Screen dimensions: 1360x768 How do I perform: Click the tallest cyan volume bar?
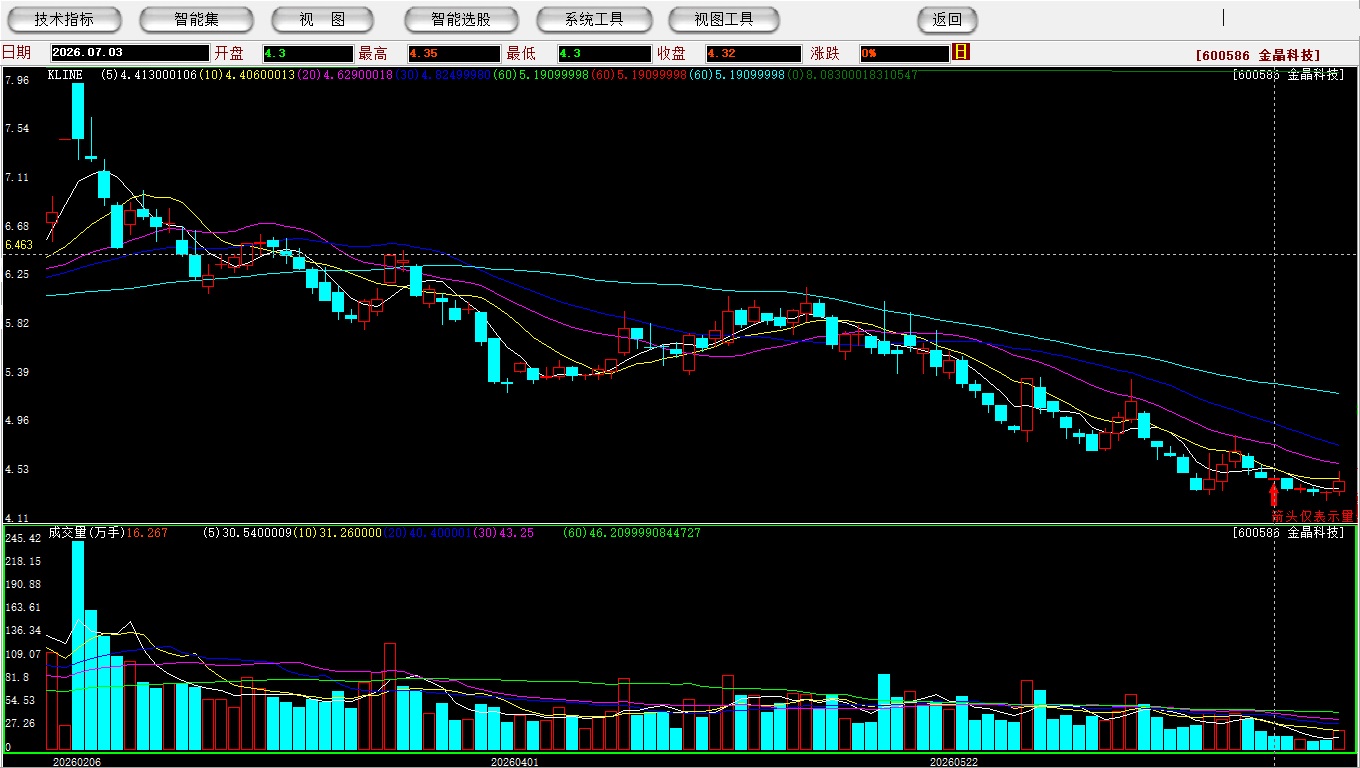pos(78,645)
